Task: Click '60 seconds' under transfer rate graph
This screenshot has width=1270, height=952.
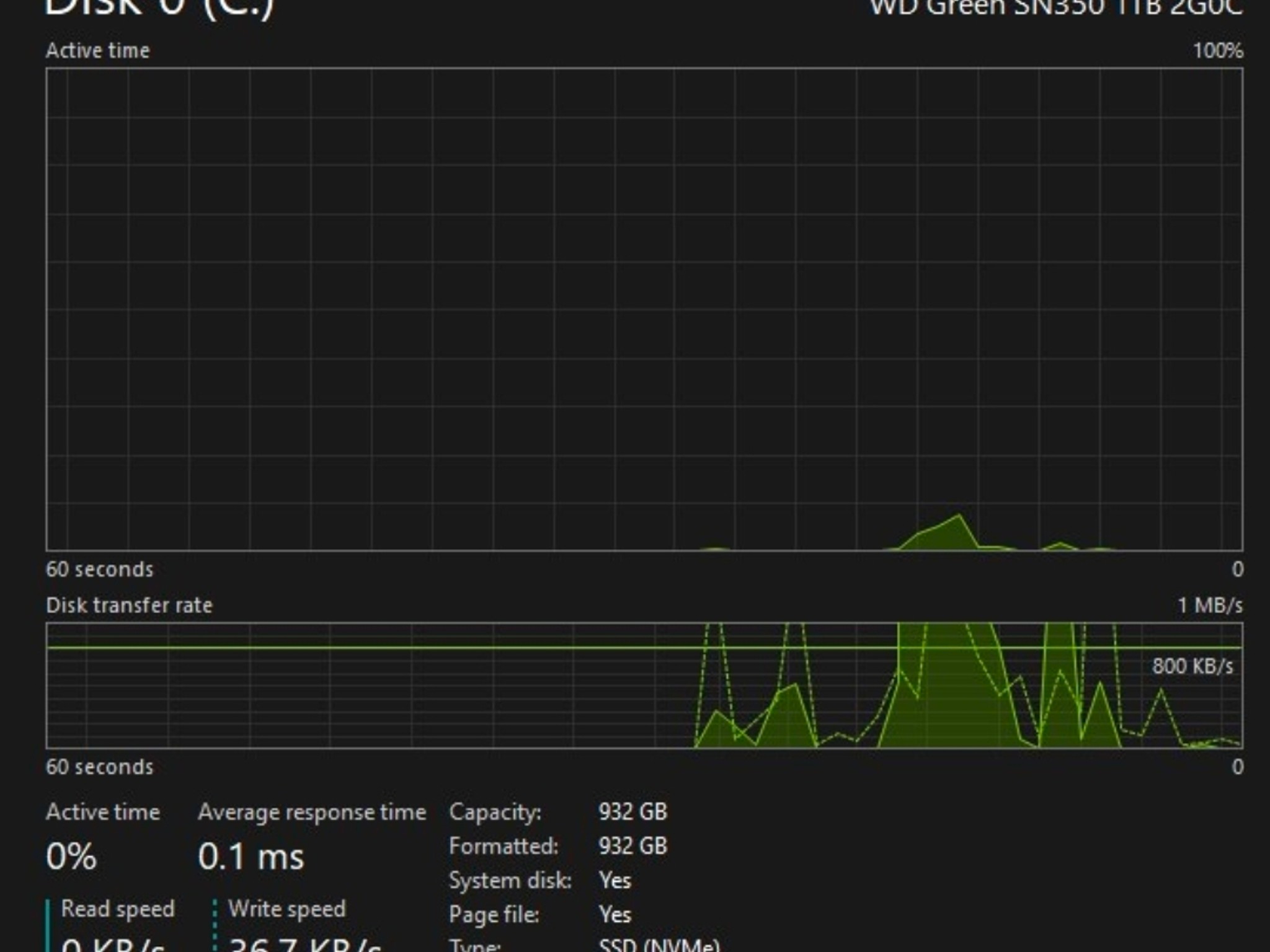Action: [99, 767]
